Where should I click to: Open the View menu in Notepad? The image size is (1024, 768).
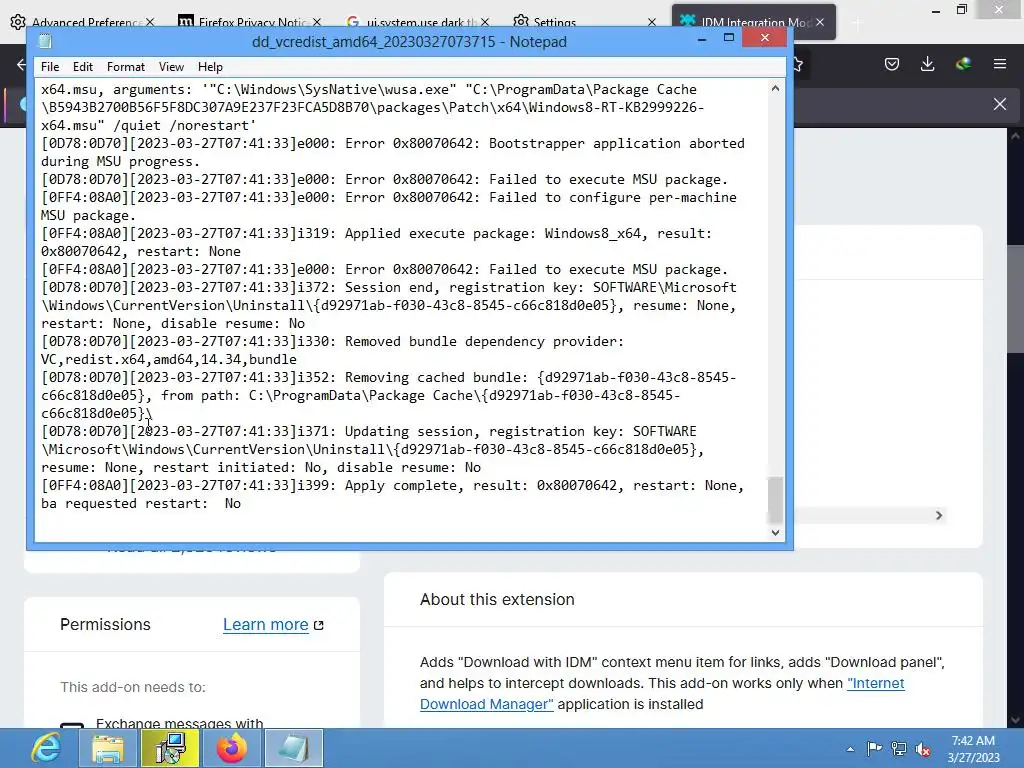coord(171,67)
